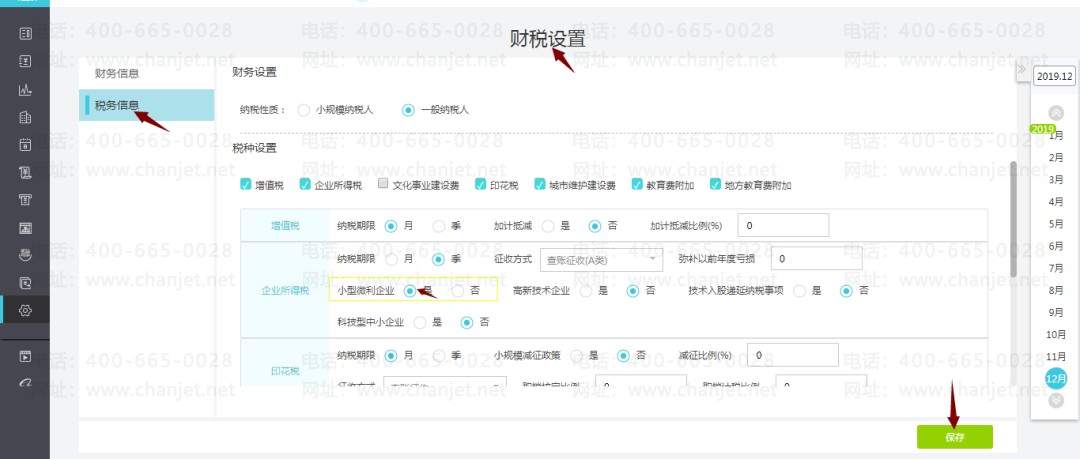Set 印花税 小规模减征政策 to 是

point(576,356)
